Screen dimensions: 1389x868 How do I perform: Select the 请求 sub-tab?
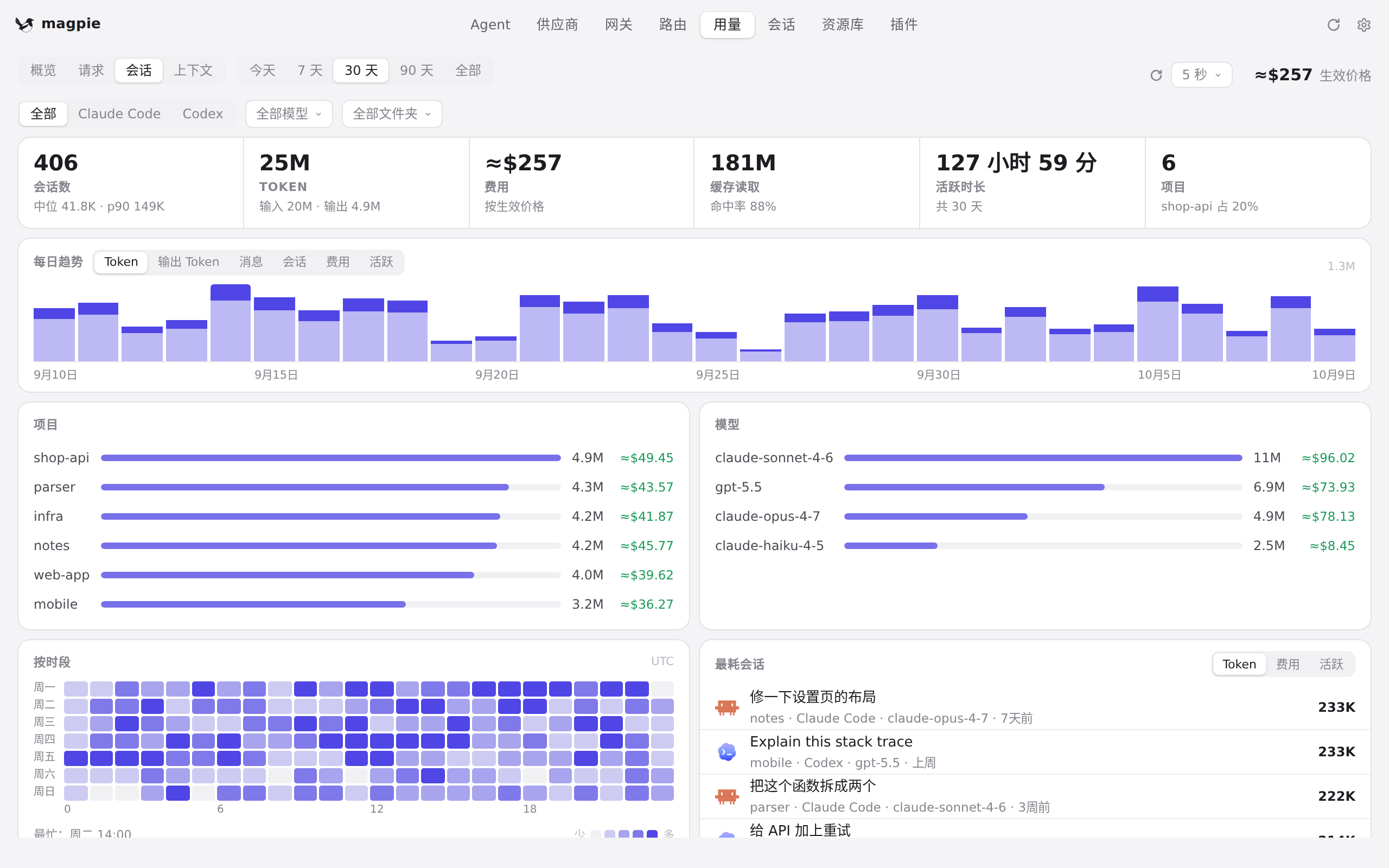tap(91, 71)
